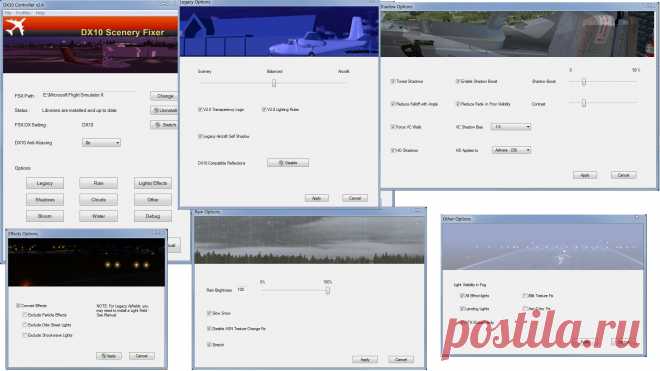The height and width of the screenshot is (371, 660).
Task: Open the Help menu in DX10 Controller
Action: (x=40, y=13)
